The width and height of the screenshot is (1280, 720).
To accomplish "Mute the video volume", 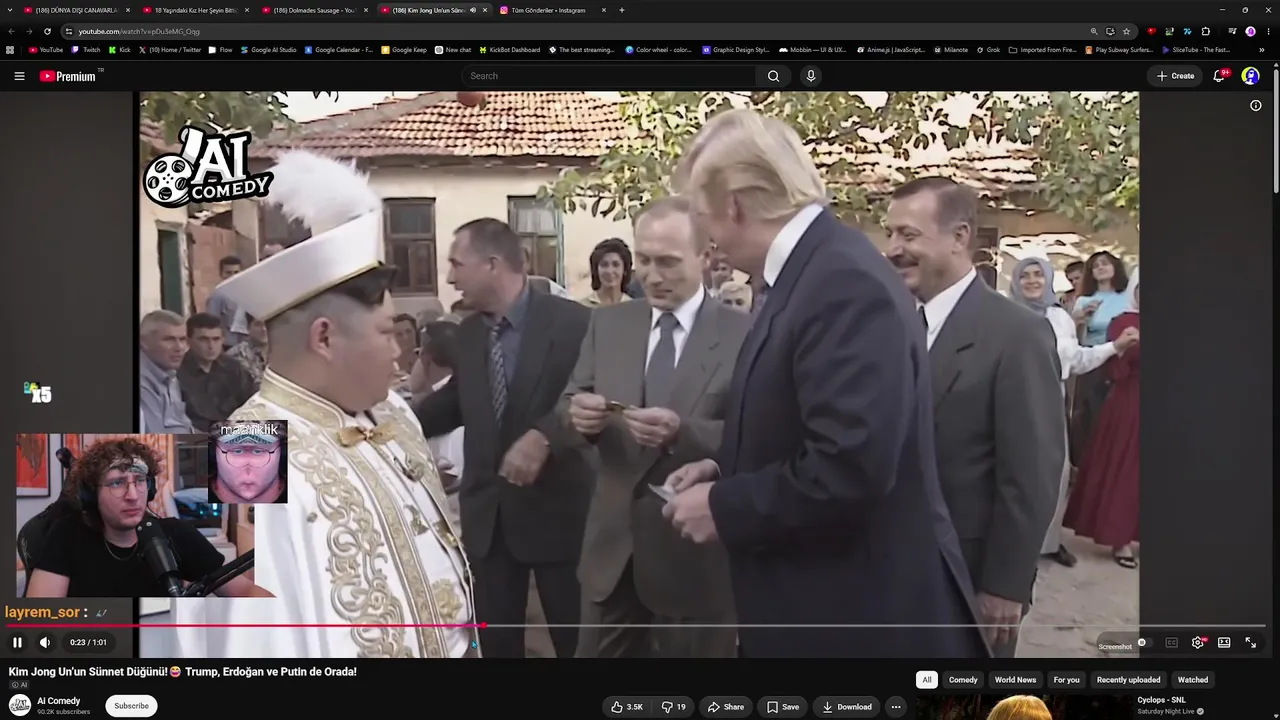I will (45, 642).
